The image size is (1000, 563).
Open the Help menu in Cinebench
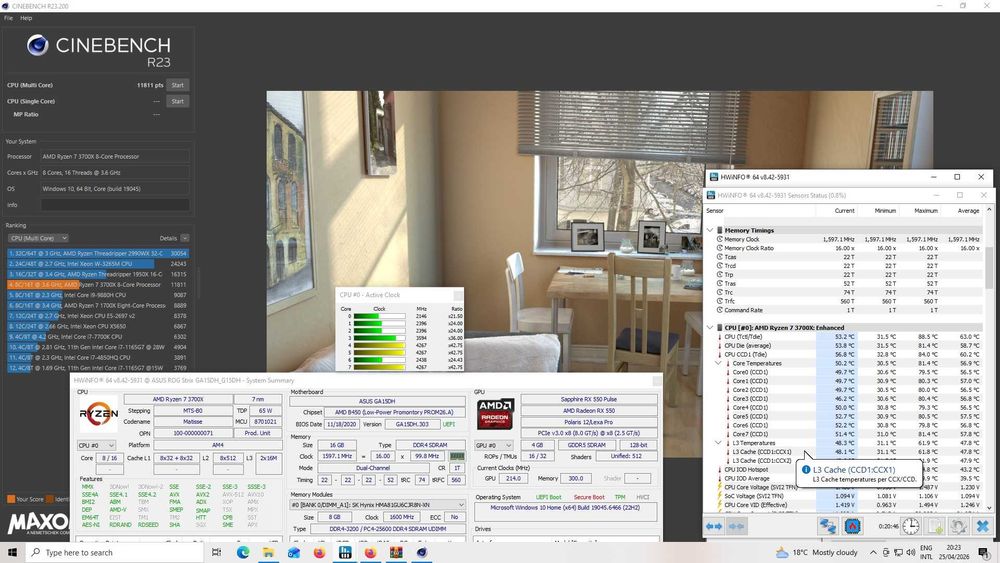tap(26, 18)
